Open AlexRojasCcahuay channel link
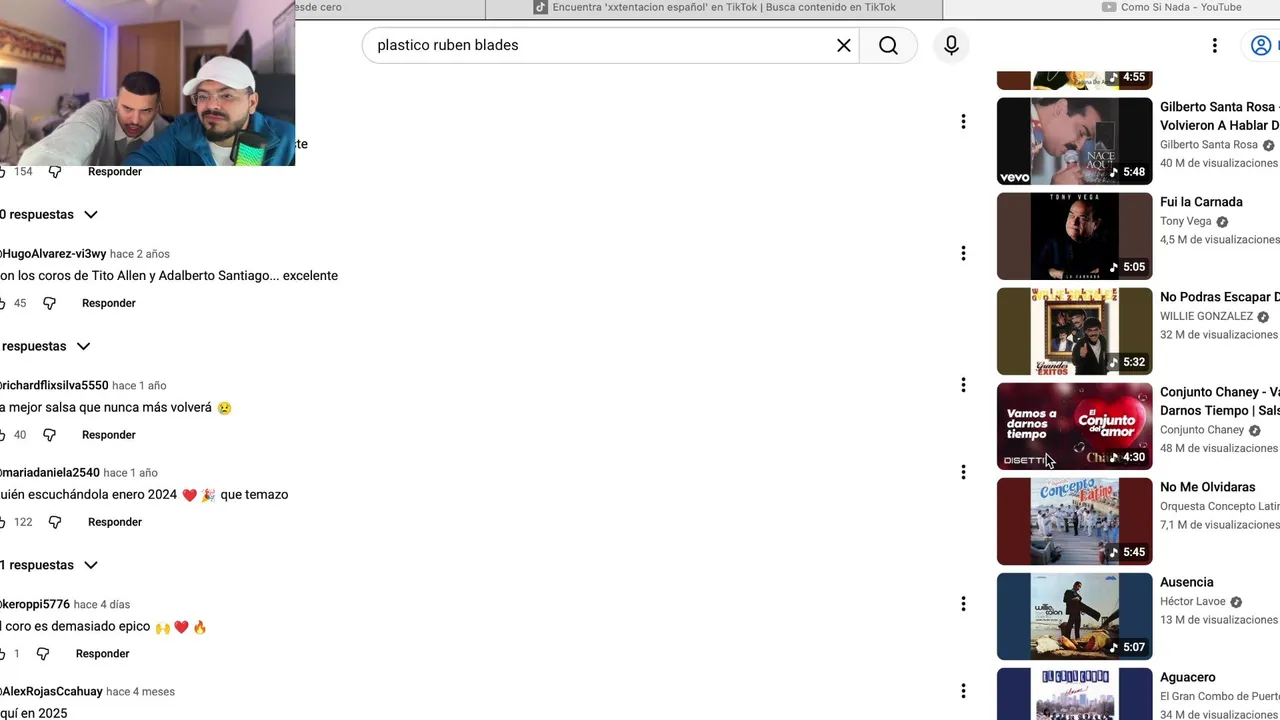 coord(51,692)
